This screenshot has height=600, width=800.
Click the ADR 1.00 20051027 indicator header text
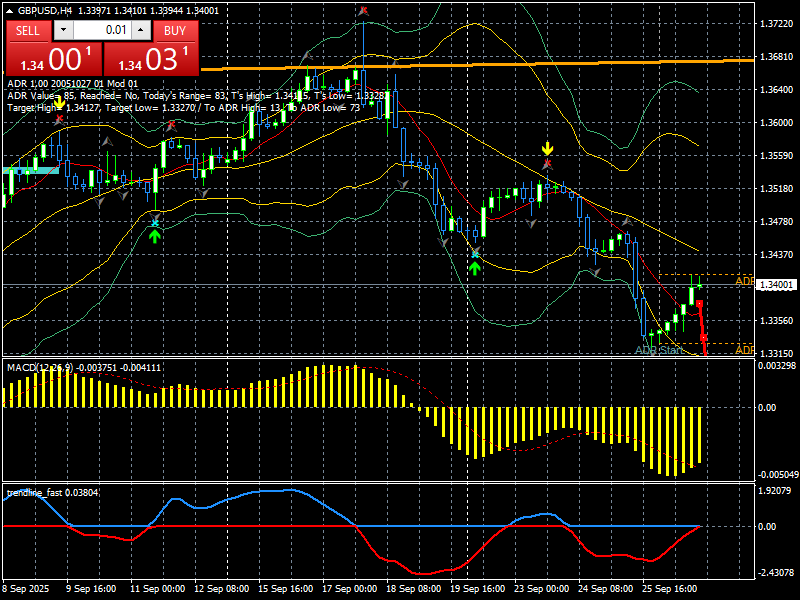tap(72, 84)
